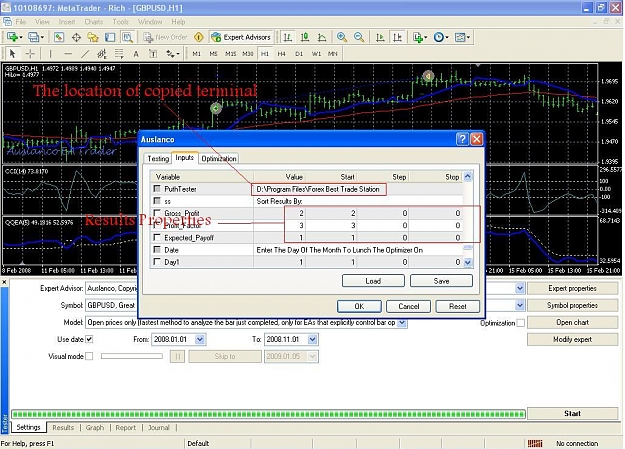The width and height of the screenshot is (625, 449).
Task: Open the Periods clock dropdown
Action: [441, 37]
